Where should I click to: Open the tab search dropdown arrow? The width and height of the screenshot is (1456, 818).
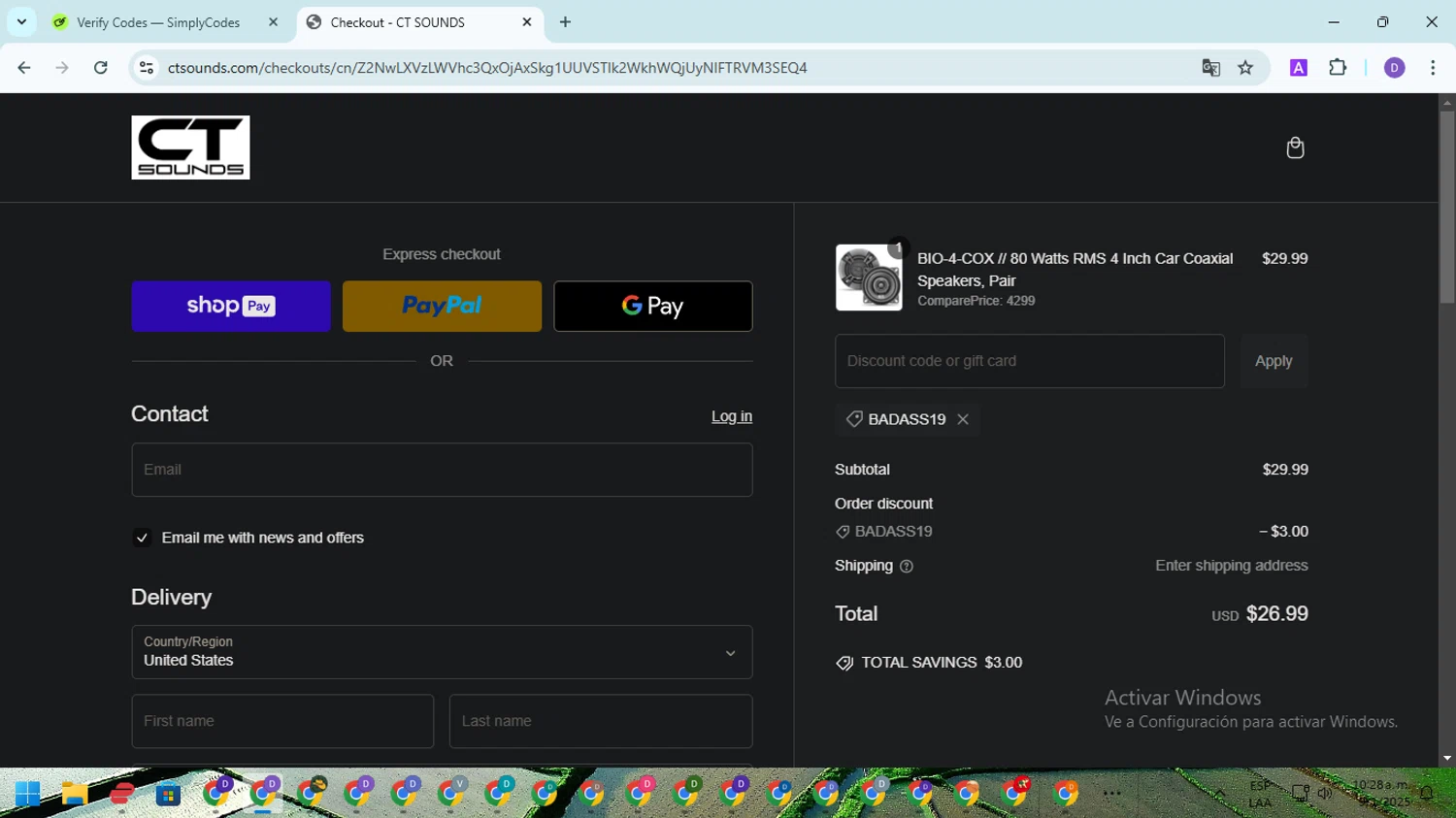pyautogui.click(x=21, y=21)
